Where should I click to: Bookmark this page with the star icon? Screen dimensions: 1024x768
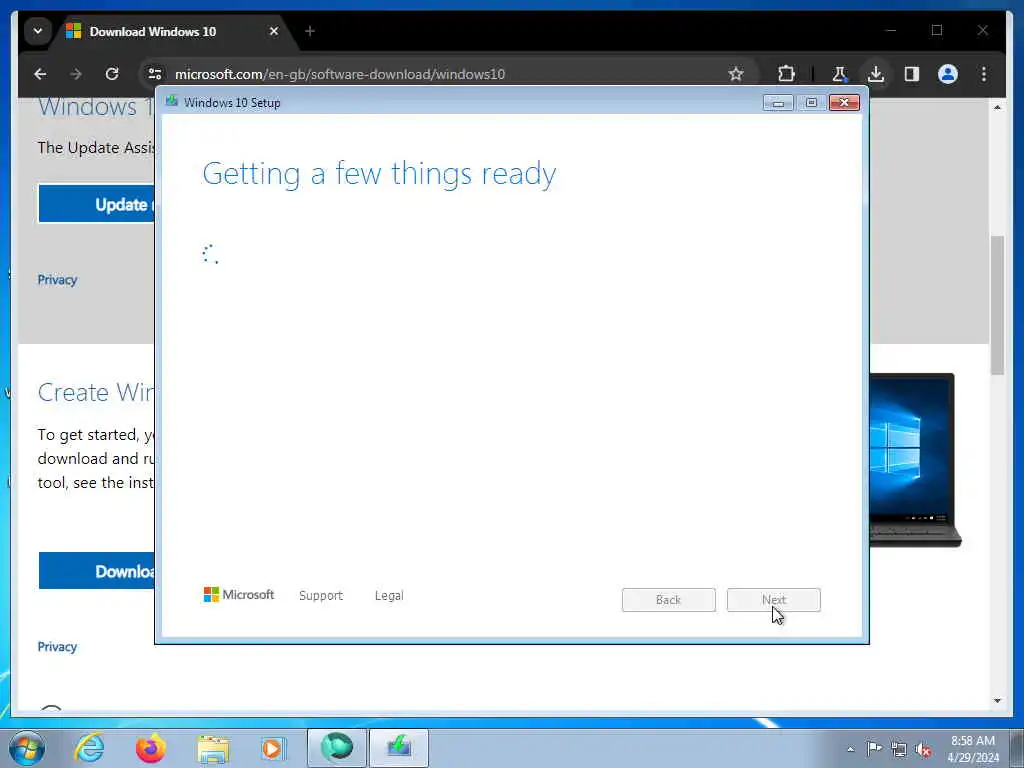coord(736,74)
